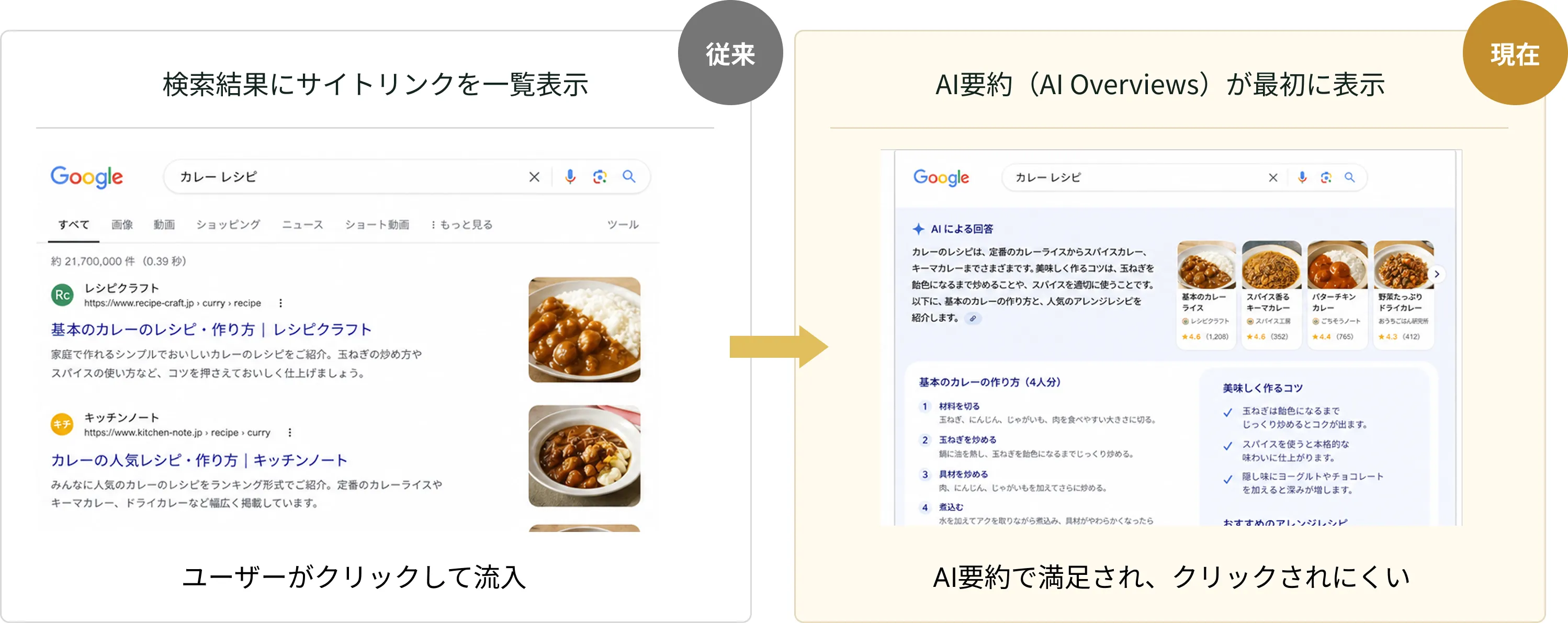Switch to the ショート動画 tab
The image size is (1568, 623).
click(x=377, y=224)
